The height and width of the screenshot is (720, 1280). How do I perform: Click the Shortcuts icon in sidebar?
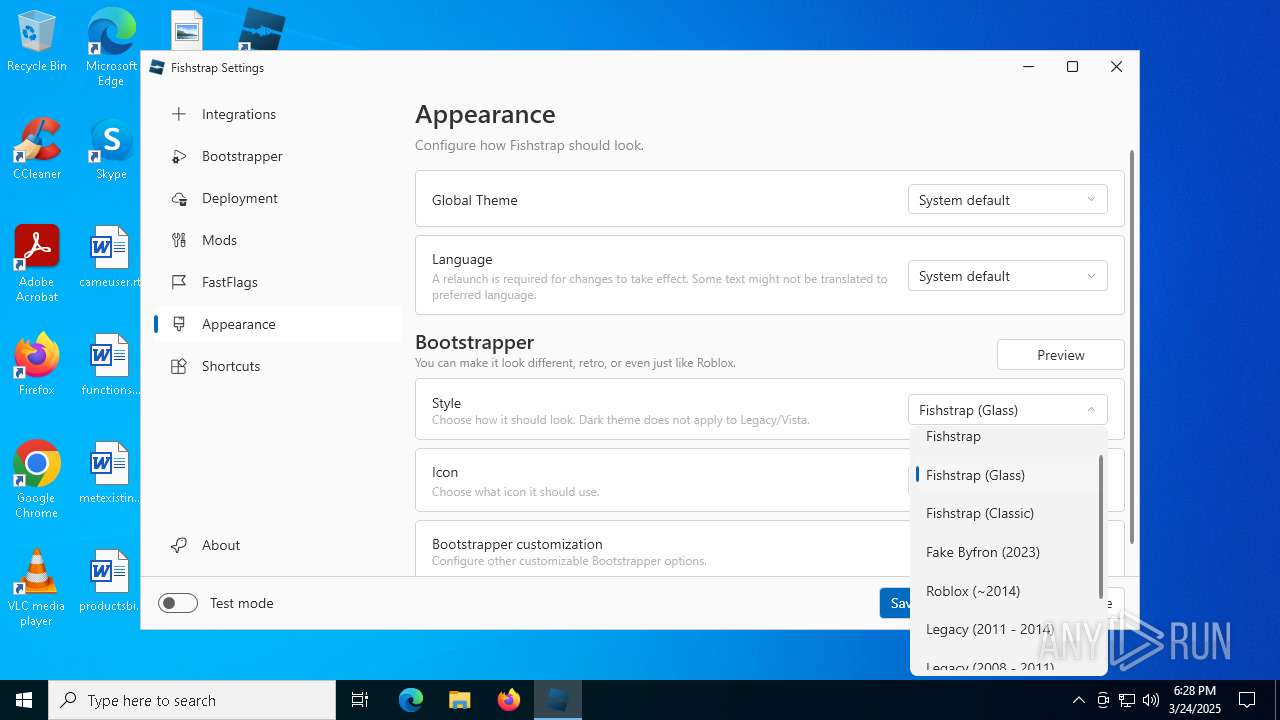(x=179, y=366)
